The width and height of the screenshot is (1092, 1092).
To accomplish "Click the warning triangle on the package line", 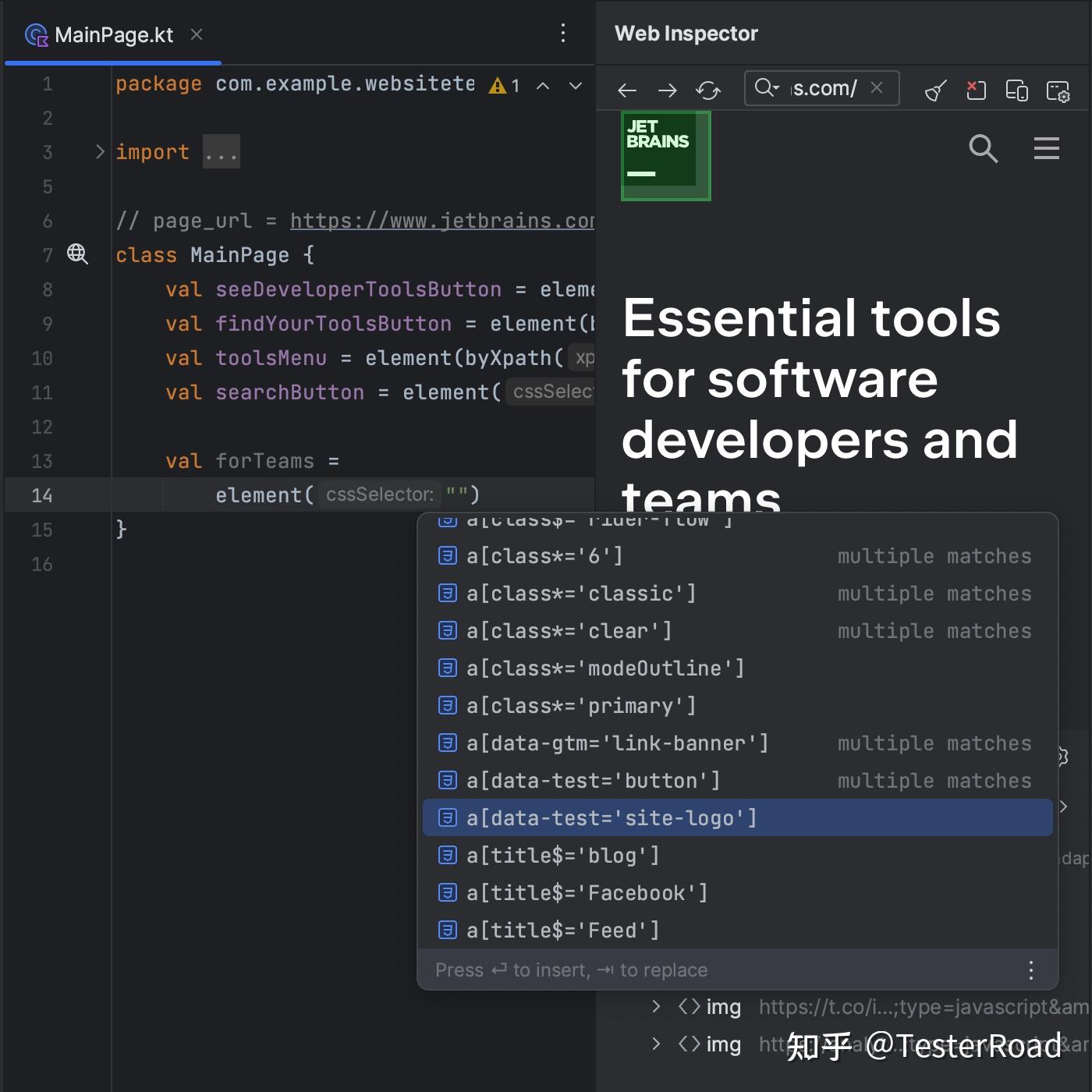I will click(498, 86).
